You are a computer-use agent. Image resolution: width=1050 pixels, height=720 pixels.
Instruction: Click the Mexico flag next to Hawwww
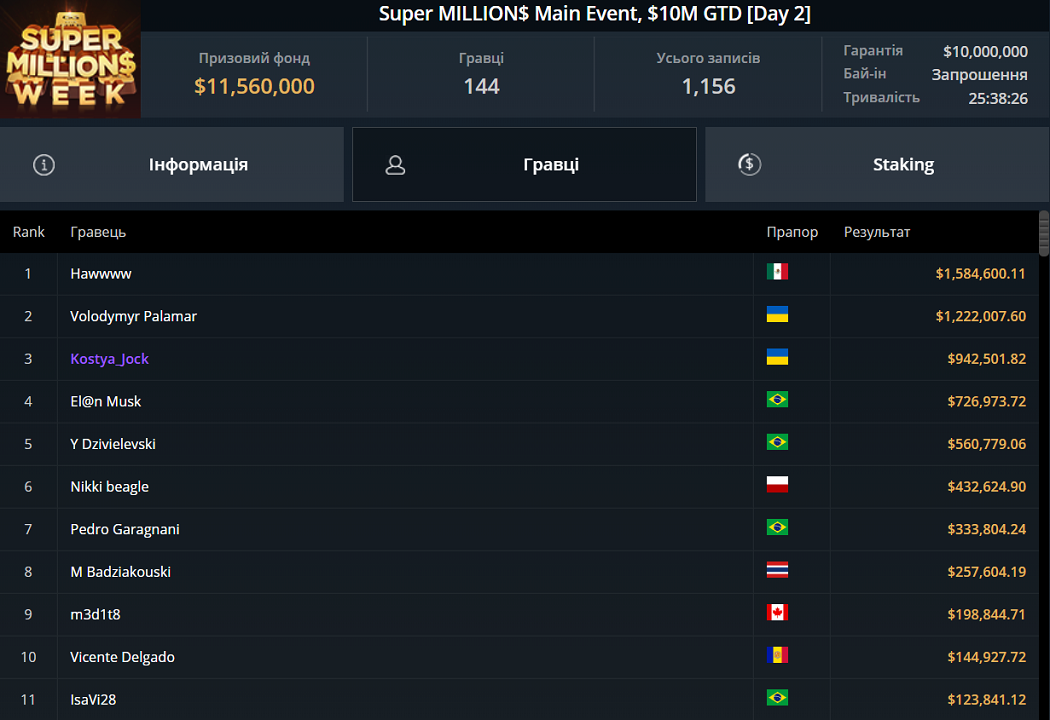pyautogui.click(x=779, y=273)
